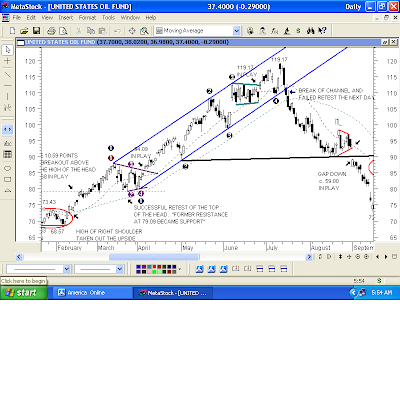
Task: Open the File menu
Action: 17,18
